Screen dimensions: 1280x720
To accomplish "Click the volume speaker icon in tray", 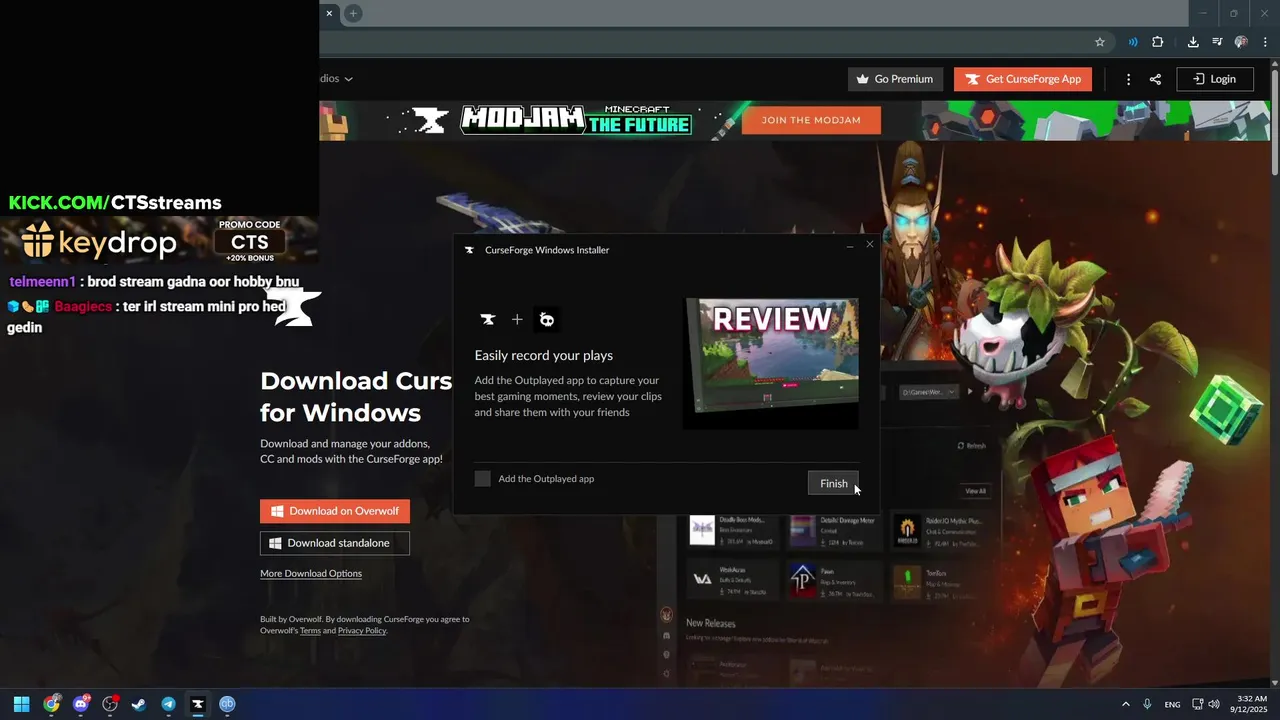I will [1215, 704].
